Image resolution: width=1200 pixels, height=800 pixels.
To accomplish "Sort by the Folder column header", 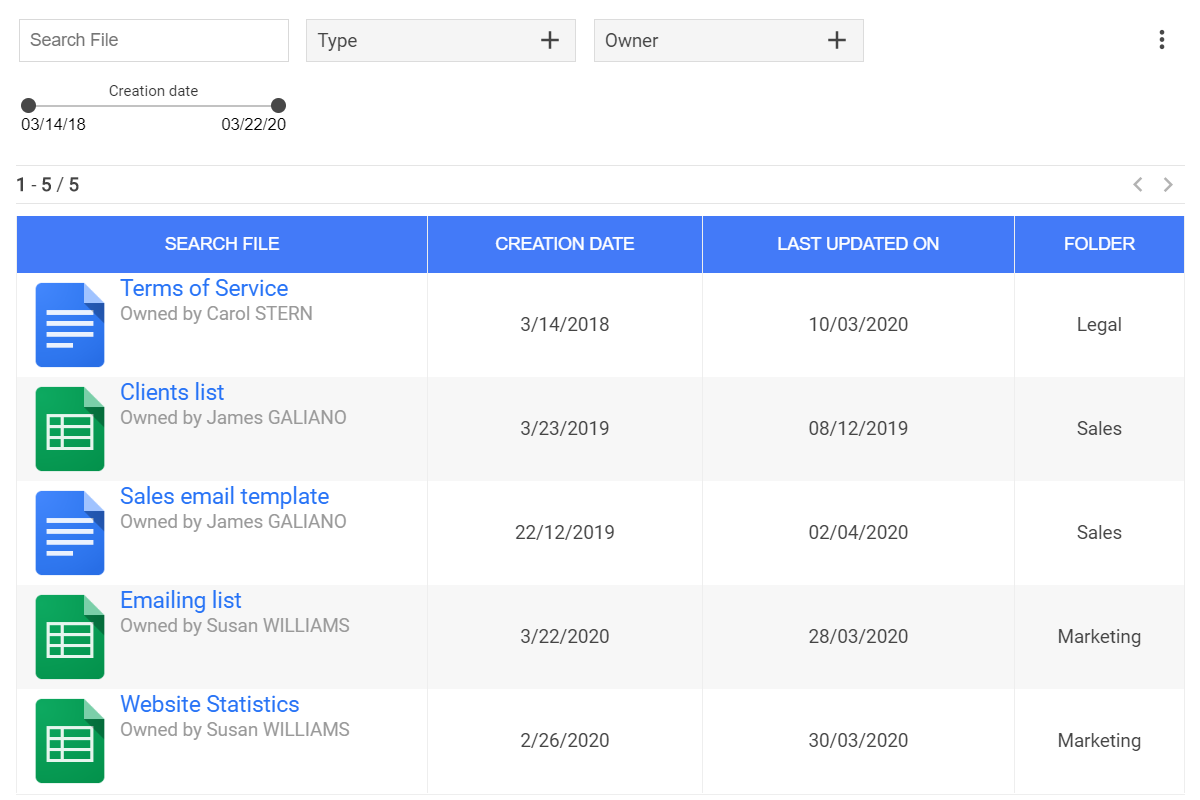I will [x=1099, y=244].
